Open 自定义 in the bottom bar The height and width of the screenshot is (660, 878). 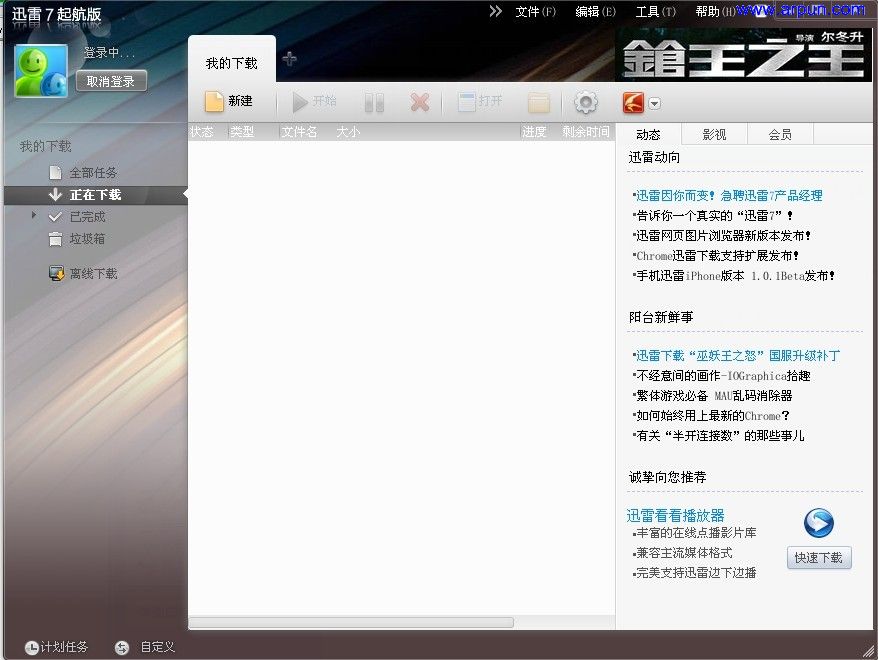point(157,647)
